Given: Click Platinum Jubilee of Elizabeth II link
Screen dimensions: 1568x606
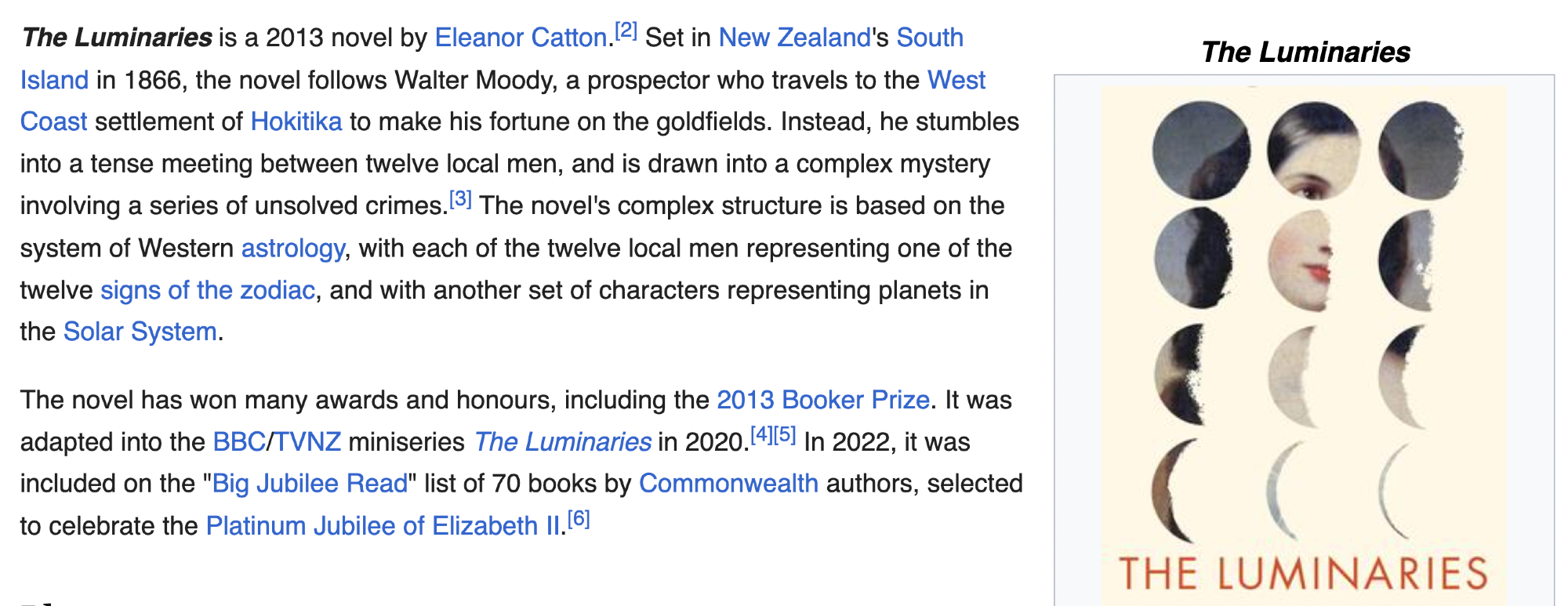Looking at the screenshot, I should click(x=383, y=526).
